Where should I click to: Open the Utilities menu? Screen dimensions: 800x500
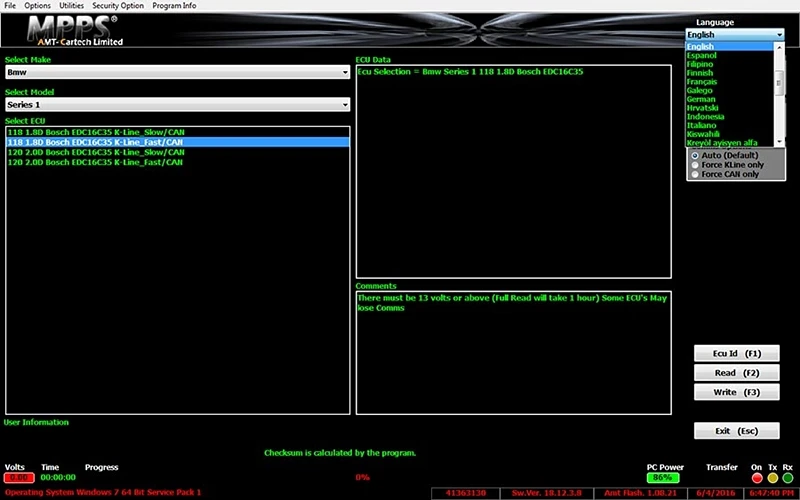(71, 6)
